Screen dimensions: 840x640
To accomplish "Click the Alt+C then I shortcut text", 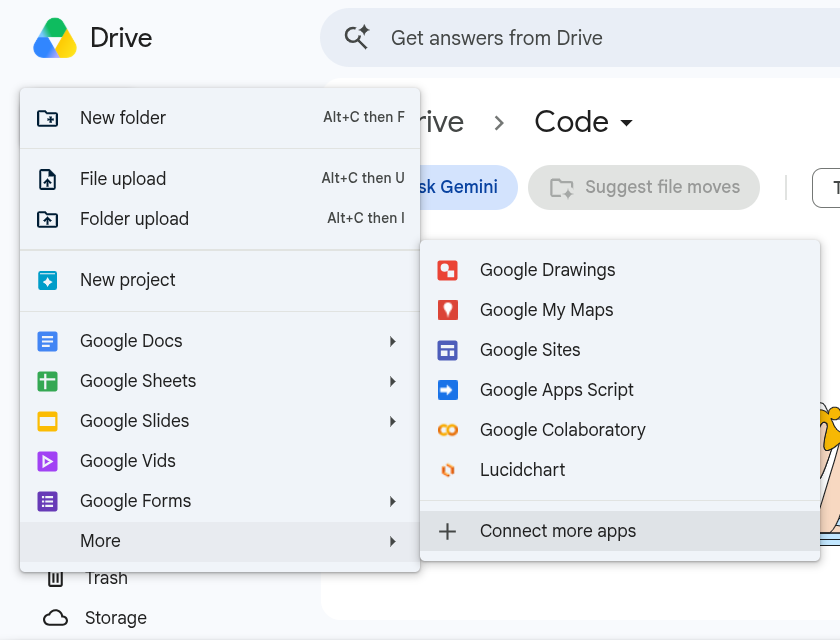I will click(x=366, y=219).
